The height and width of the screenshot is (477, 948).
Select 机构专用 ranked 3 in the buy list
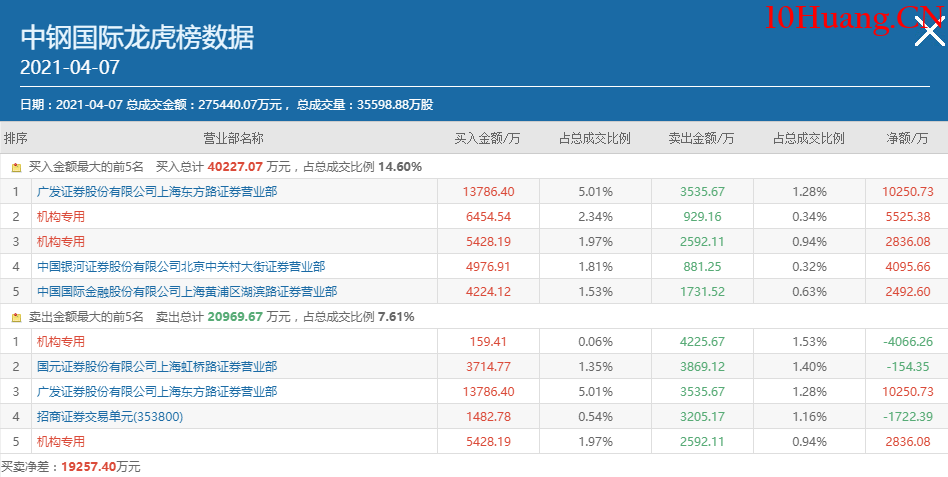[61, 242]
